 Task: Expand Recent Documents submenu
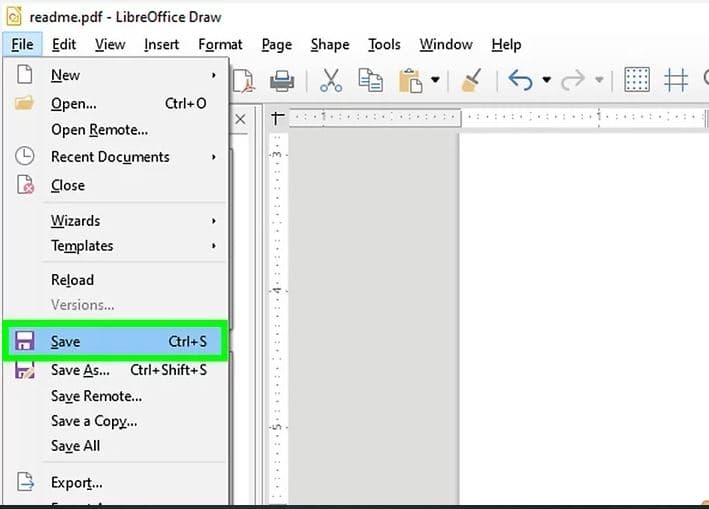pos(115,157)
